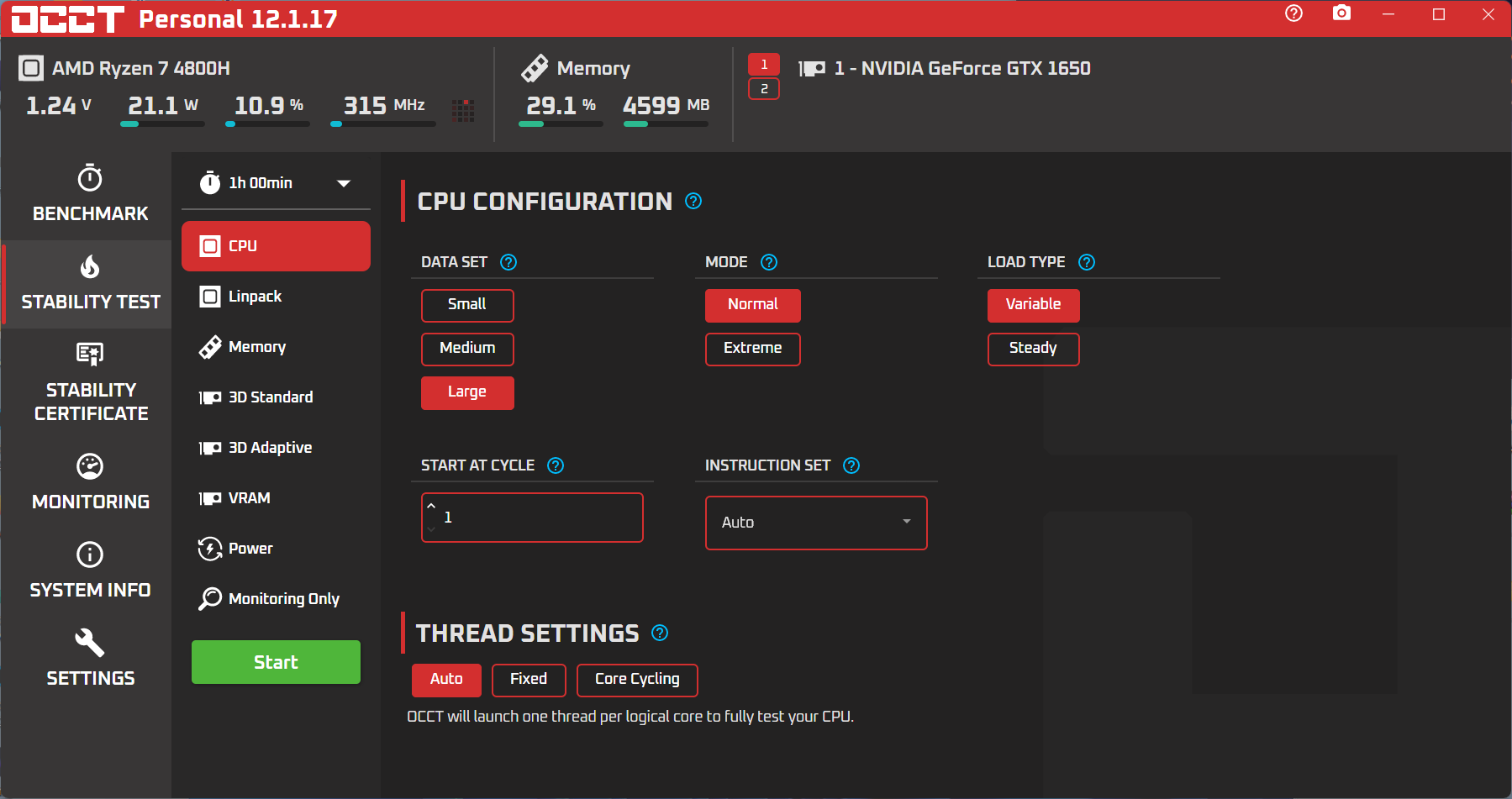
Task: Select the Memory test in the list
Action: tap(276, 347)
